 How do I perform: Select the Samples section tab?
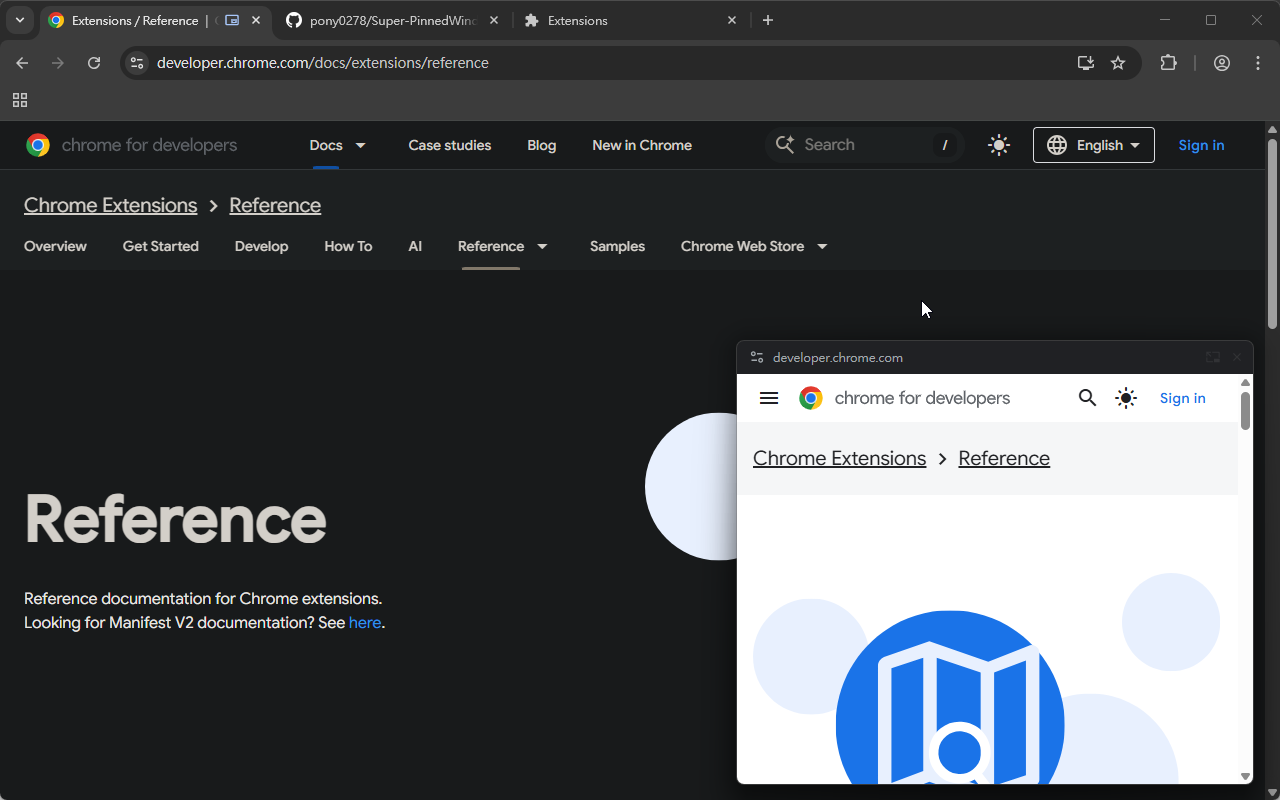(617, 246)
